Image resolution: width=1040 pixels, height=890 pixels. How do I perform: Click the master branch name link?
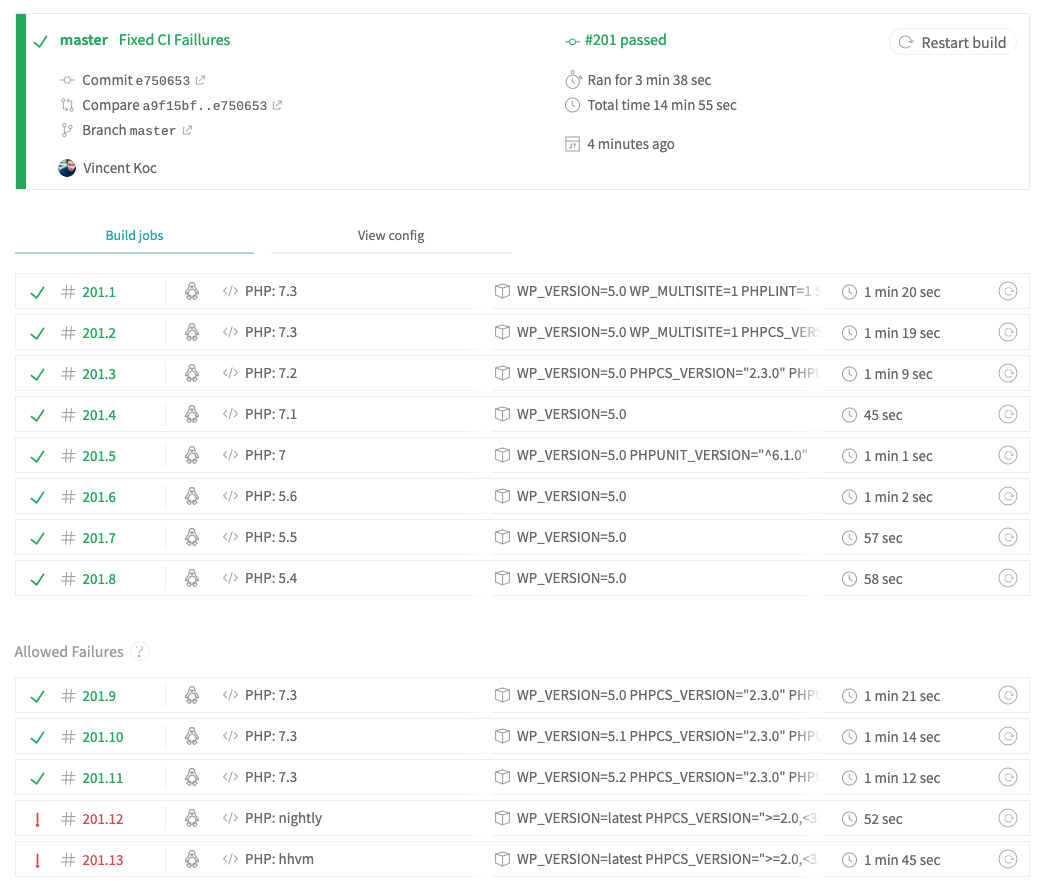(x=84, y=40)
